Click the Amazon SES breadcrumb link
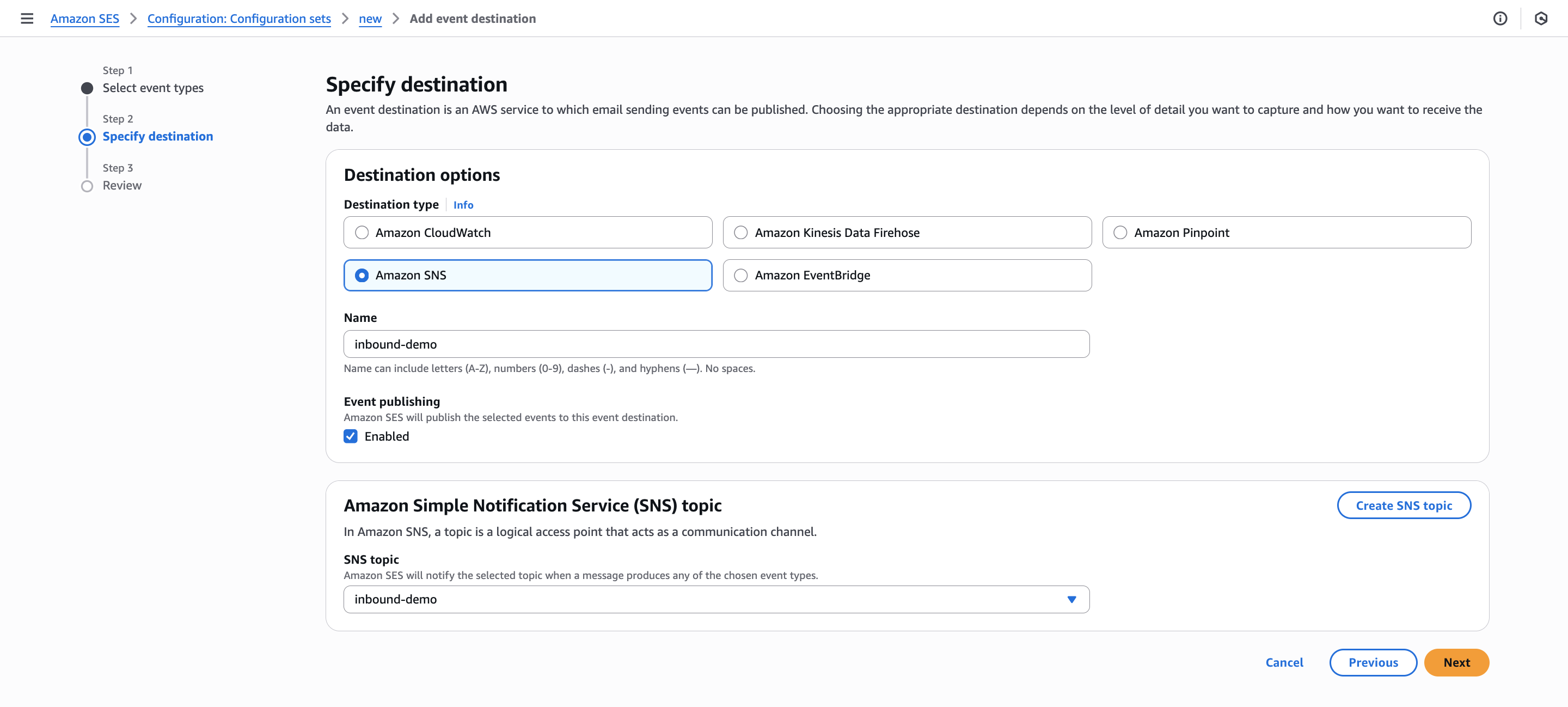Screen dimensions: 1568x707 84,19
